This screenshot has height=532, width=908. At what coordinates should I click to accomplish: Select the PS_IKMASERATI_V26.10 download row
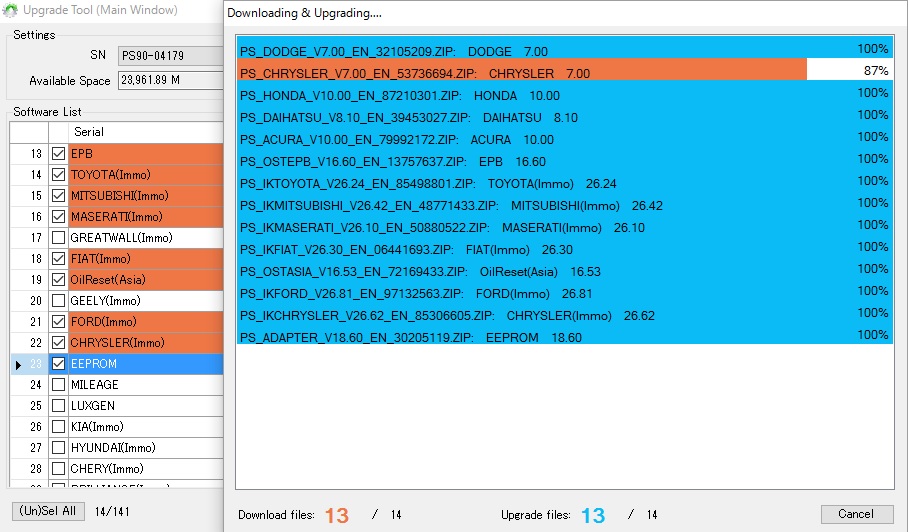pos(565,223)
